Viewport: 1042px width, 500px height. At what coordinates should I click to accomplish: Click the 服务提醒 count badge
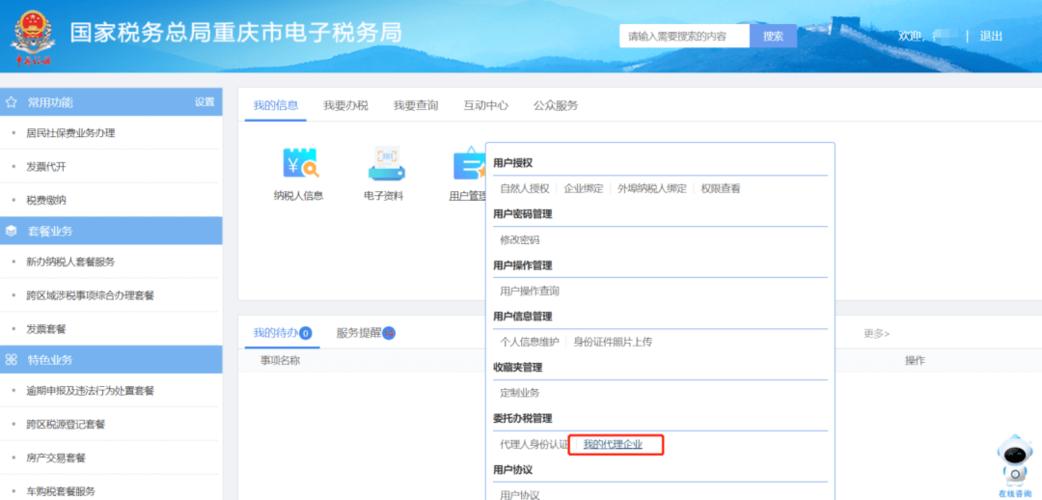coord(389,334)
